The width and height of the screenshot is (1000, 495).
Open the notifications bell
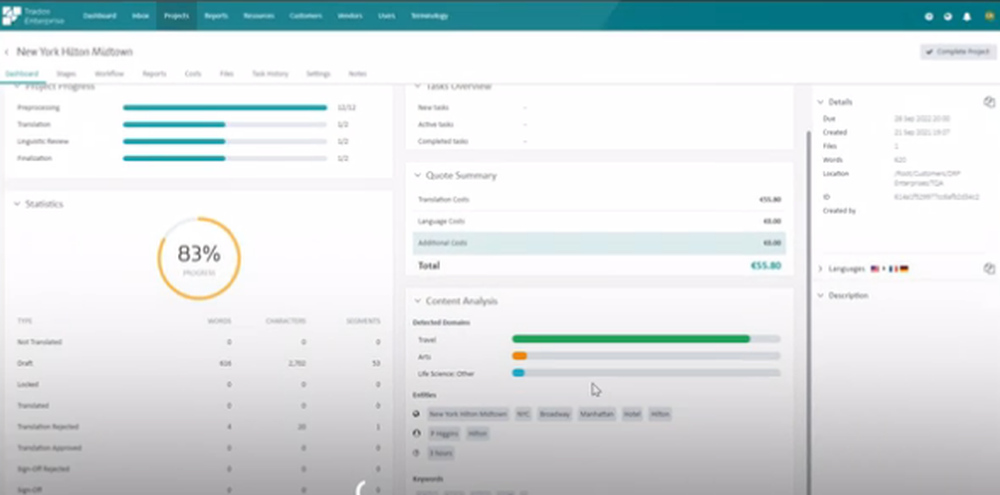tap(967, 17)
